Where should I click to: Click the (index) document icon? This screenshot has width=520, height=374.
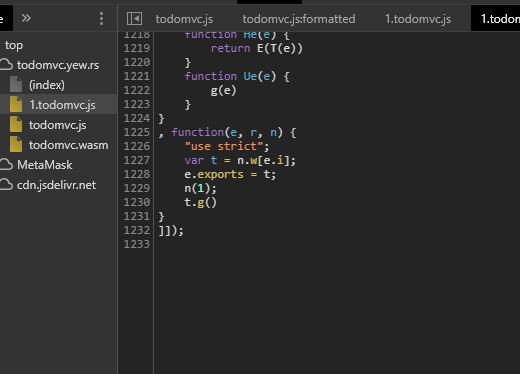point(16,84)
